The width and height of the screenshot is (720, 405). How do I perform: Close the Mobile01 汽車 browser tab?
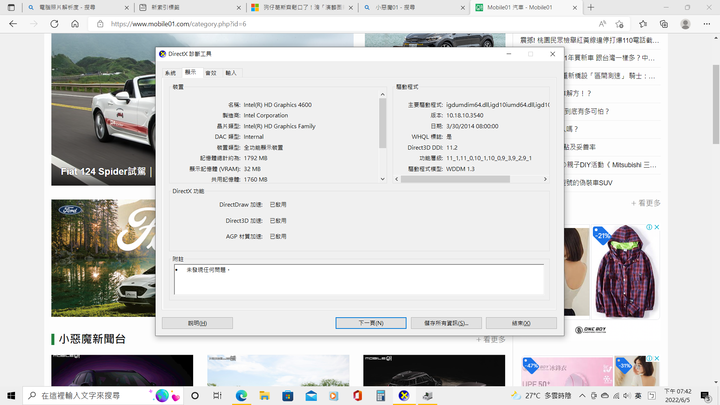pos(574,8)
